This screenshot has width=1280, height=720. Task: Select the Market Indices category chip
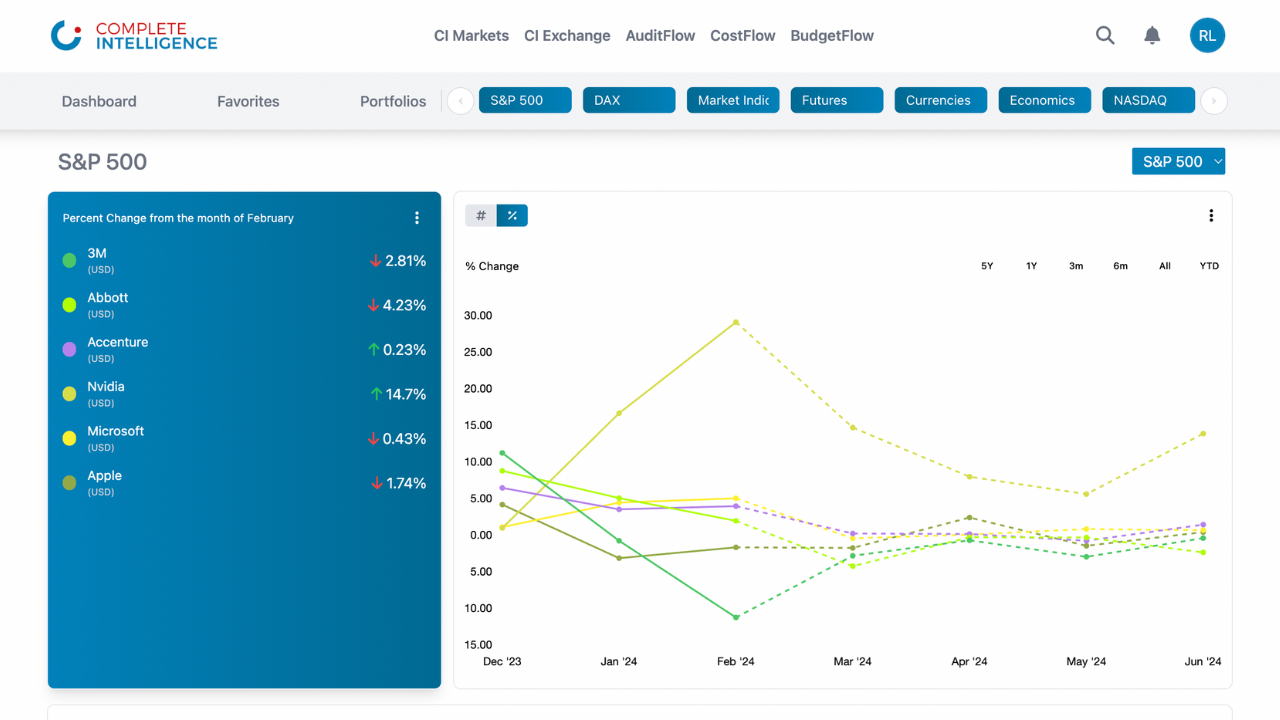point(733,100)
